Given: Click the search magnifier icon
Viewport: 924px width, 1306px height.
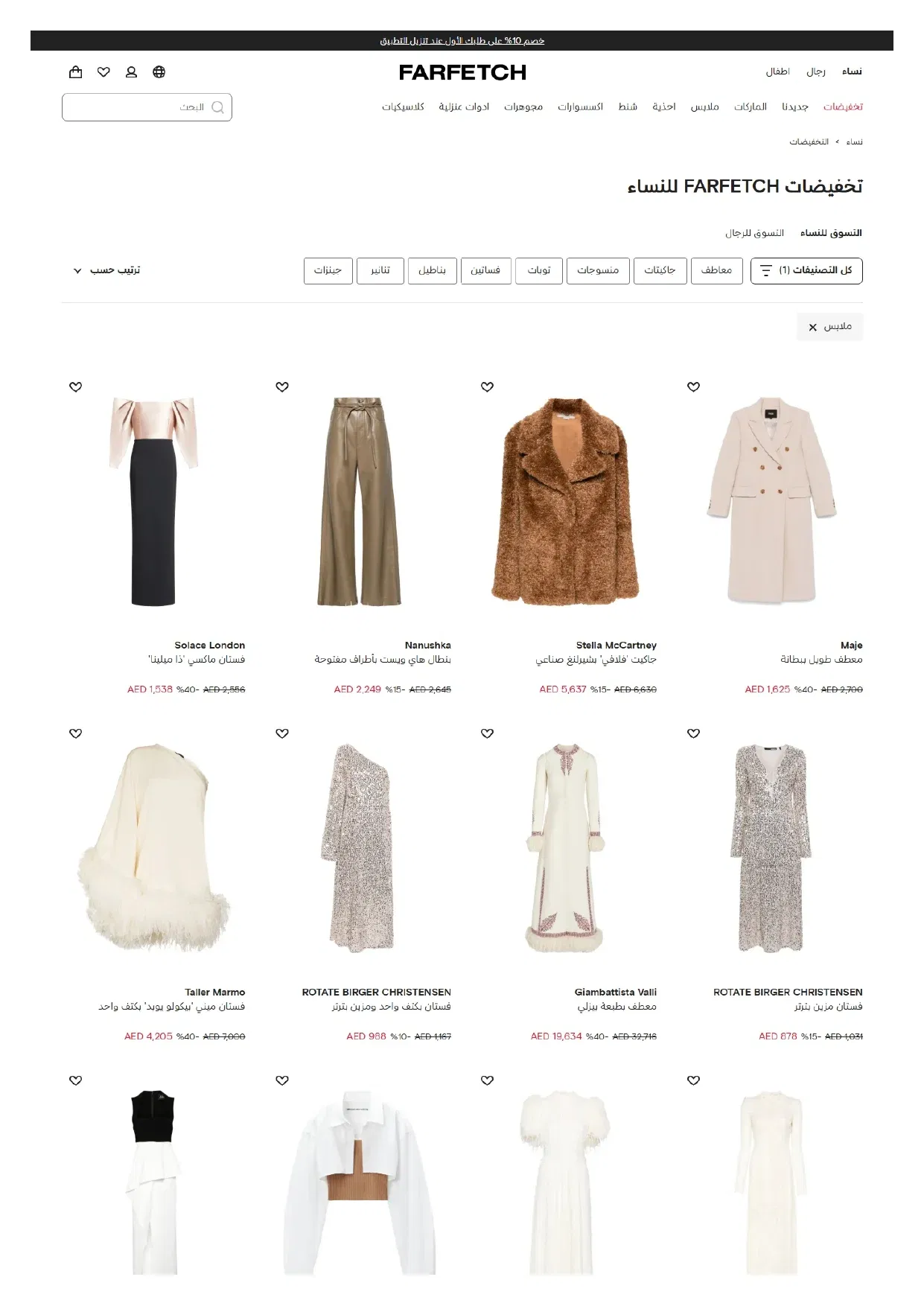Looking at the screenshot, I should [217, 107].
